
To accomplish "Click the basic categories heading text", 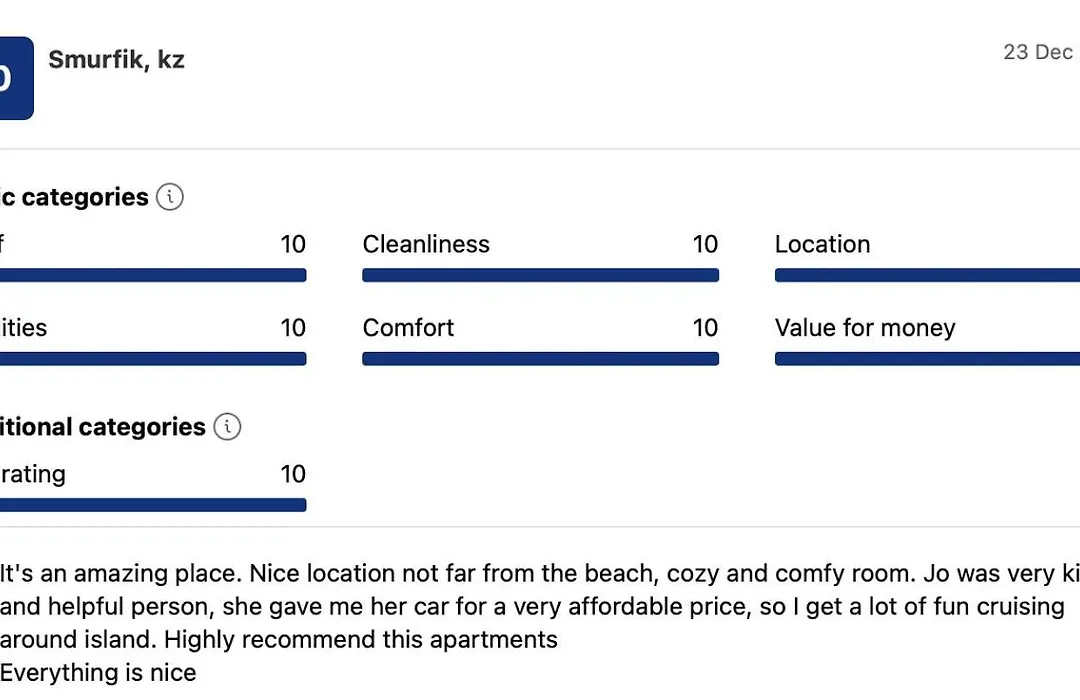I will pos(74,197).
